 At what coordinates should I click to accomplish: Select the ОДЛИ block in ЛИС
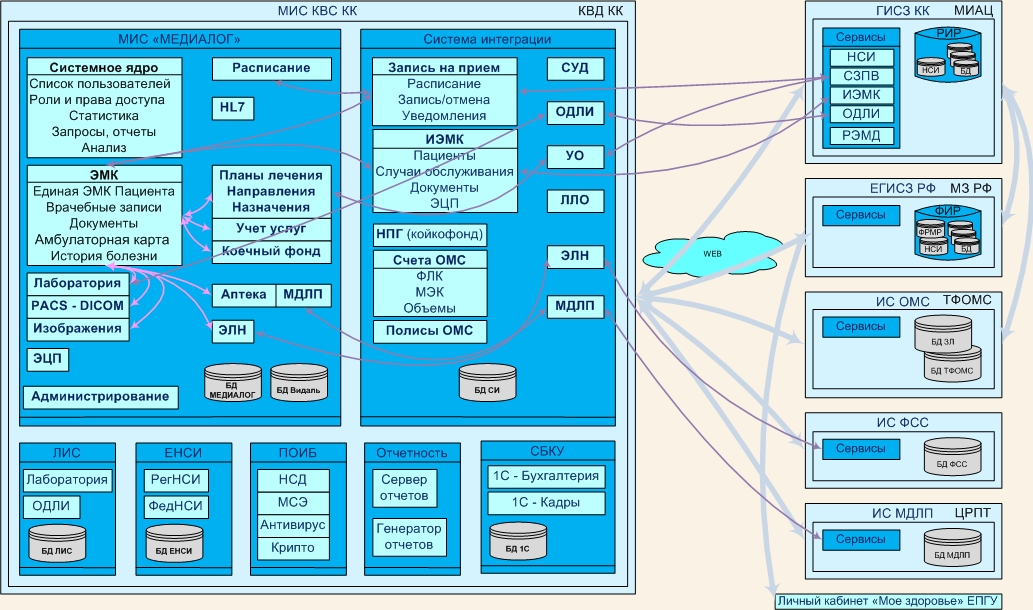click(x=51, y=507)
